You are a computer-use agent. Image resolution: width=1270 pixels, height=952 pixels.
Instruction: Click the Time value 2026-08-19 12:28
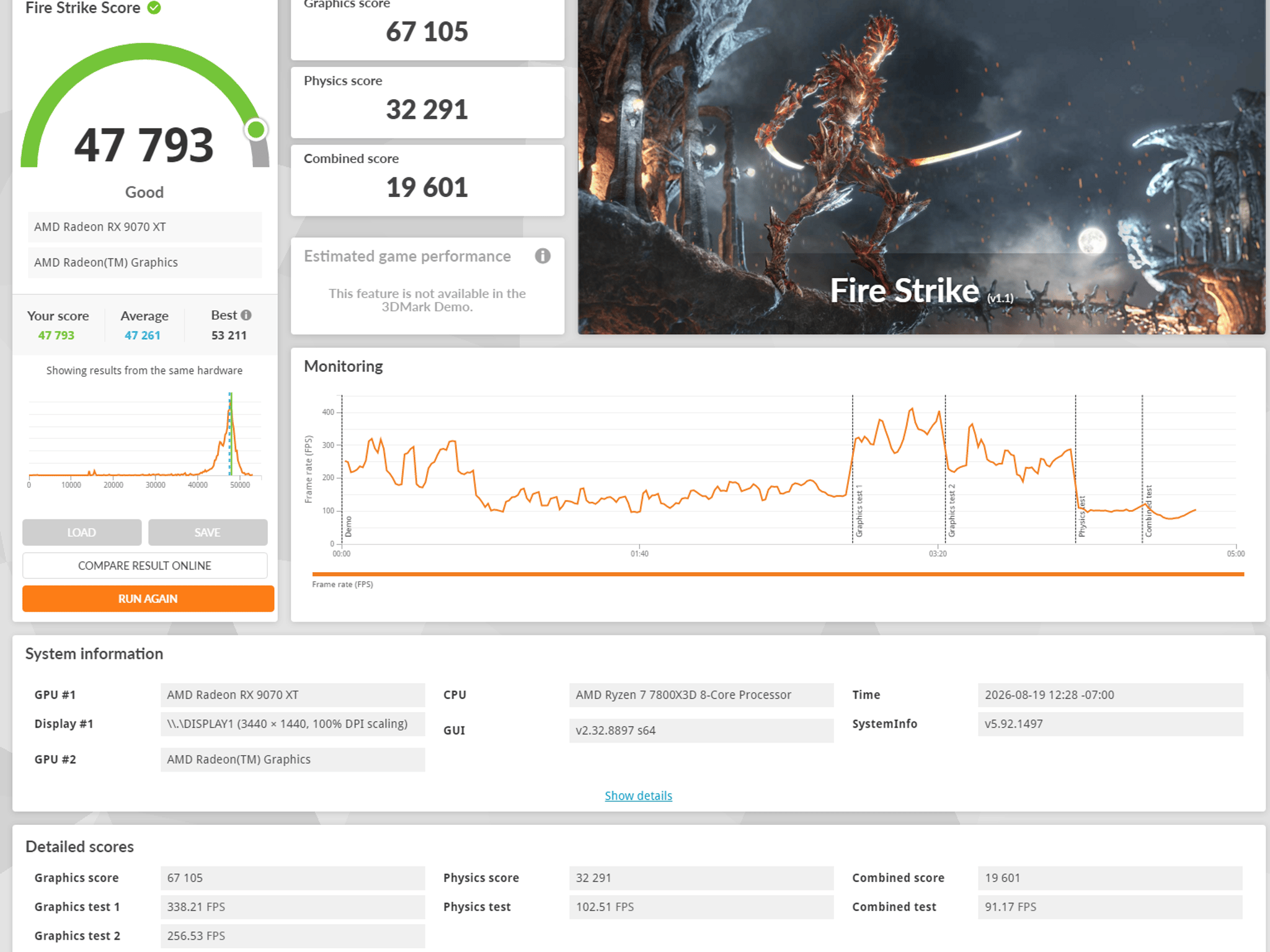click(x=1111, y=695)
